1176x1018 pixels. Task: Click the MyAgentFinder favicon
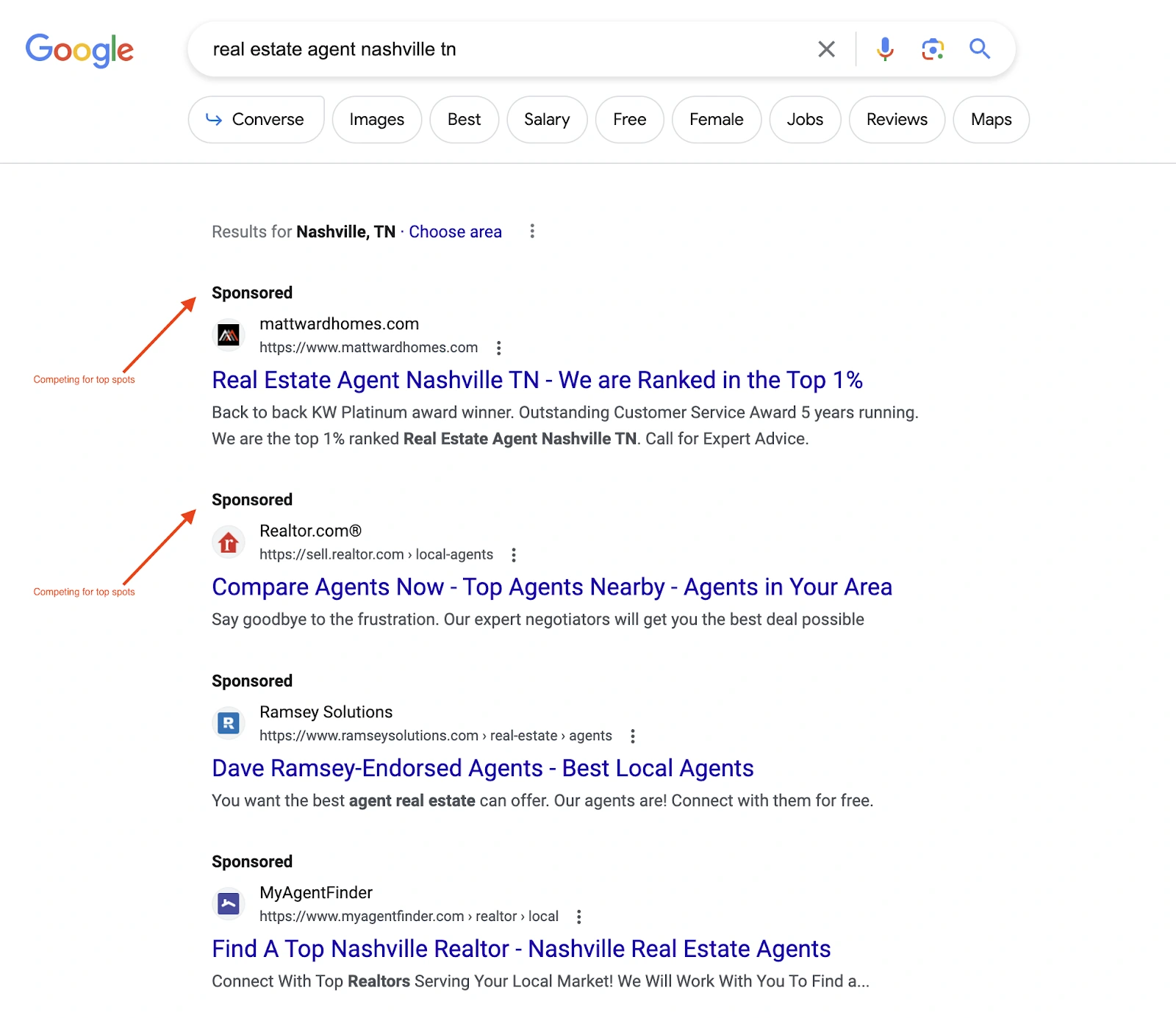(x=229, y=904)
